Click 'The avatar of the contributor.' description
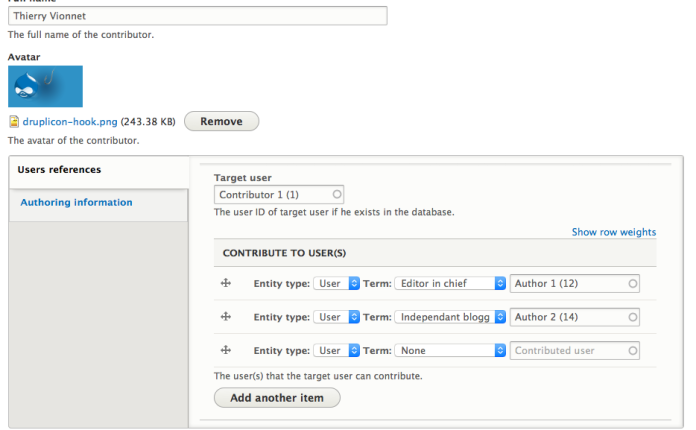 click(x=74, y=140)
